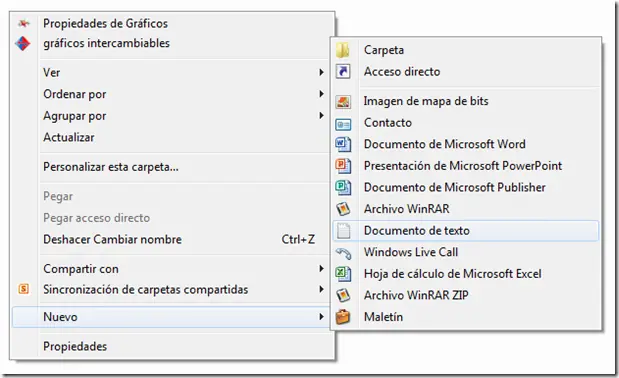Click the Ctrl+Z shortcut label
Image resolution: width=619 pixels, height=378 pixels.
tap(298, 240)
